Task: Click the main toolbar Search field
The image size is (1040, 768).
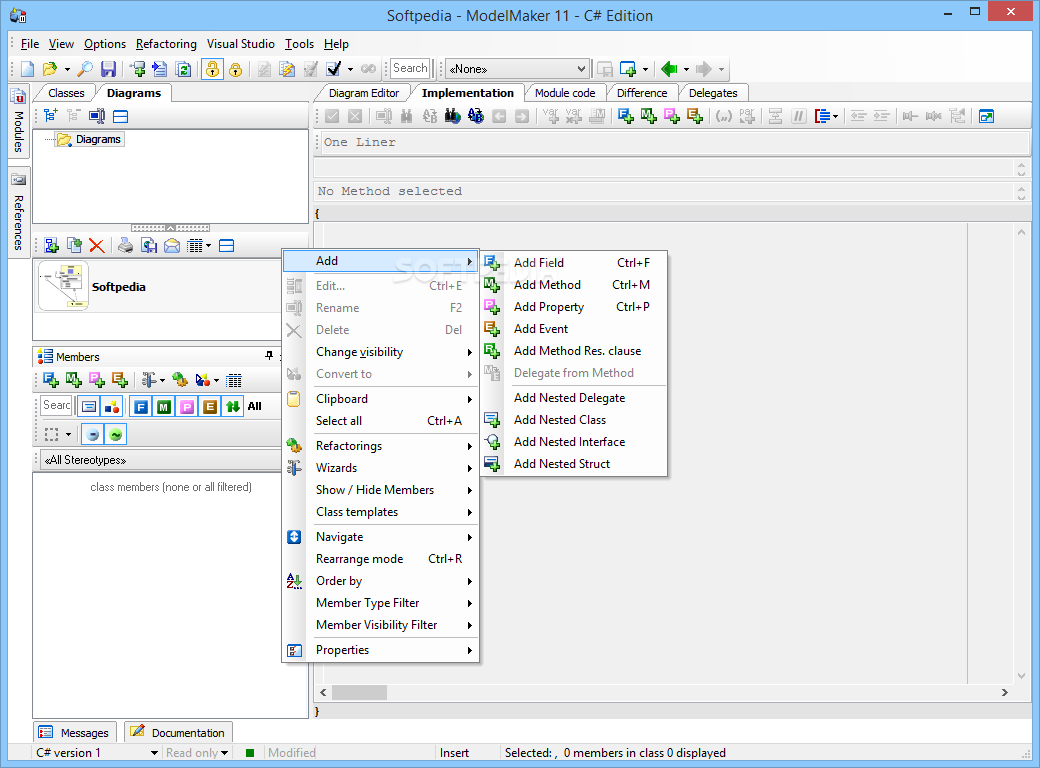Action: 411,68
